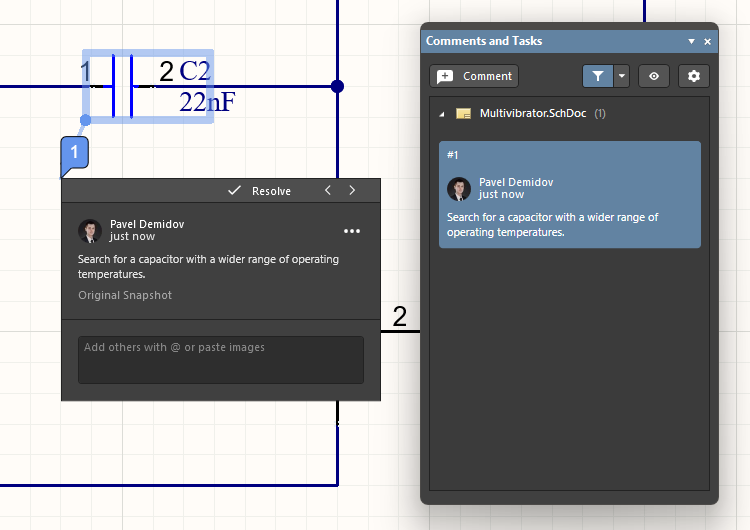750x530 pixels.
Task: Click the wire junction dot right of C2
Action: (x=337, y=86)
